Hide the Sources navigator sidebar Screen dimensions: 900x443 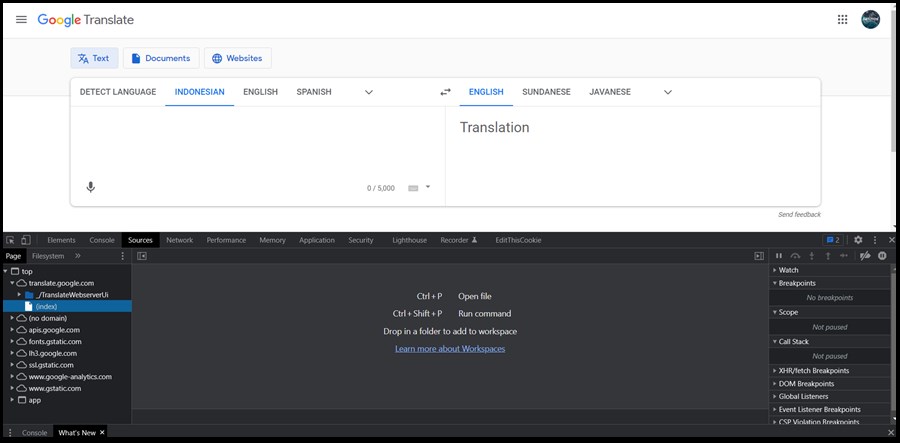pos(142,256)
